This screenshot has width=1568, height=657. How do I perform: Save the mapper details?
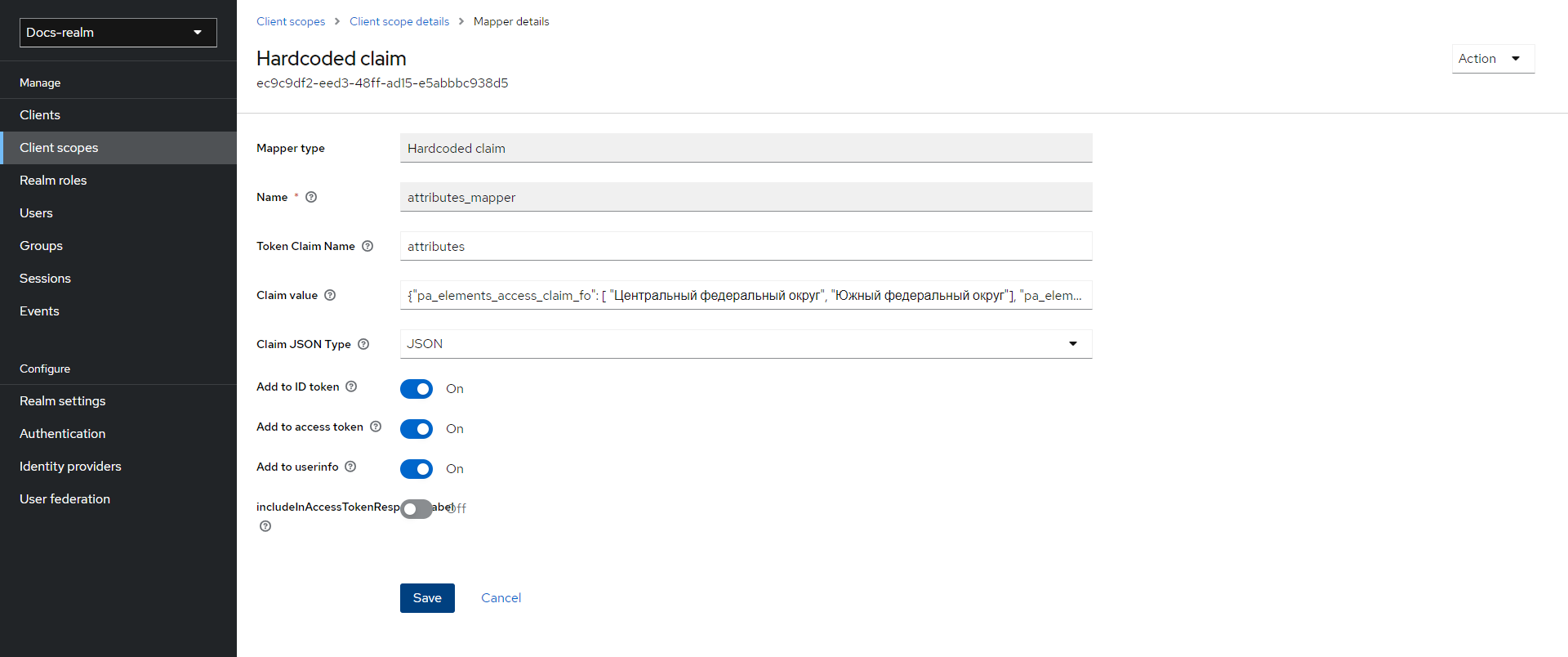coord(427,598)
